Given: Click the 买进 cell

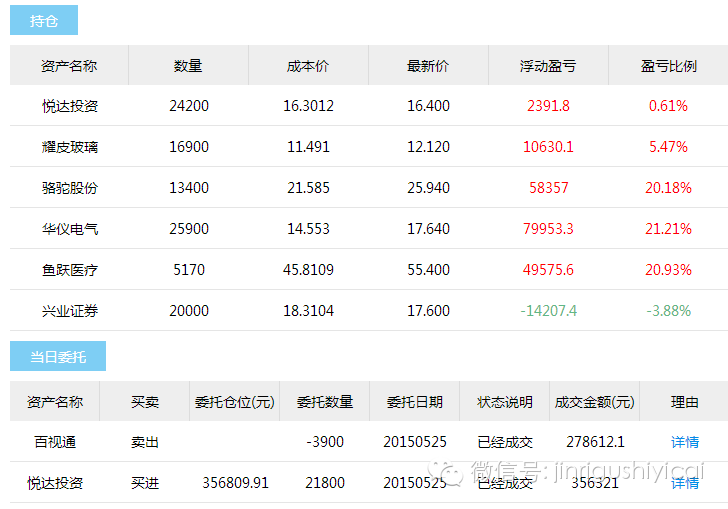Looking at the screenshot, I should tap(145, 483).
